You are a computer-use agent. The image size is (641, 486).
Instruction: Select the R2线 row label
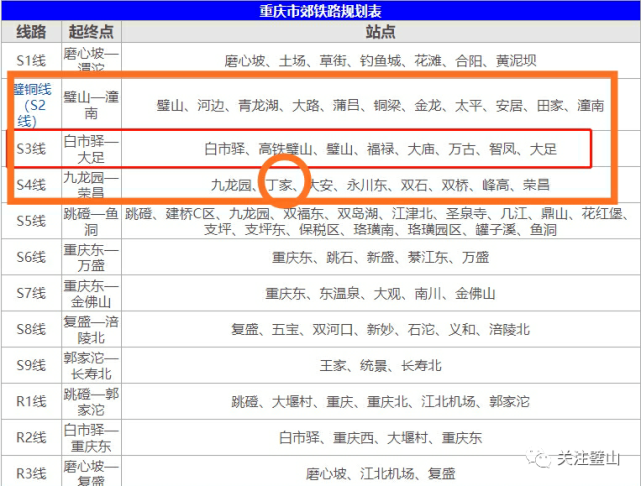click(31, 437)
